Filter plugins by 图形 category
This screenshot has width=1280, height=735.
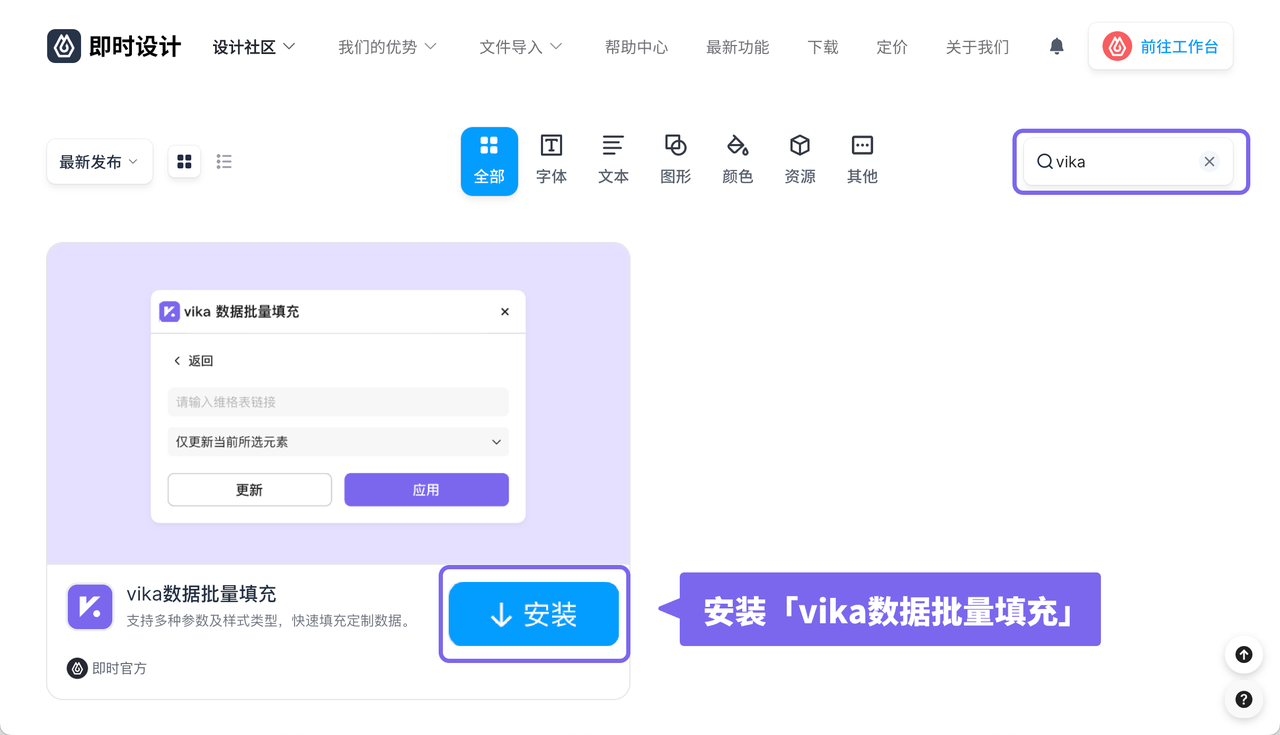pyautogui.click(x=675, y=160)
